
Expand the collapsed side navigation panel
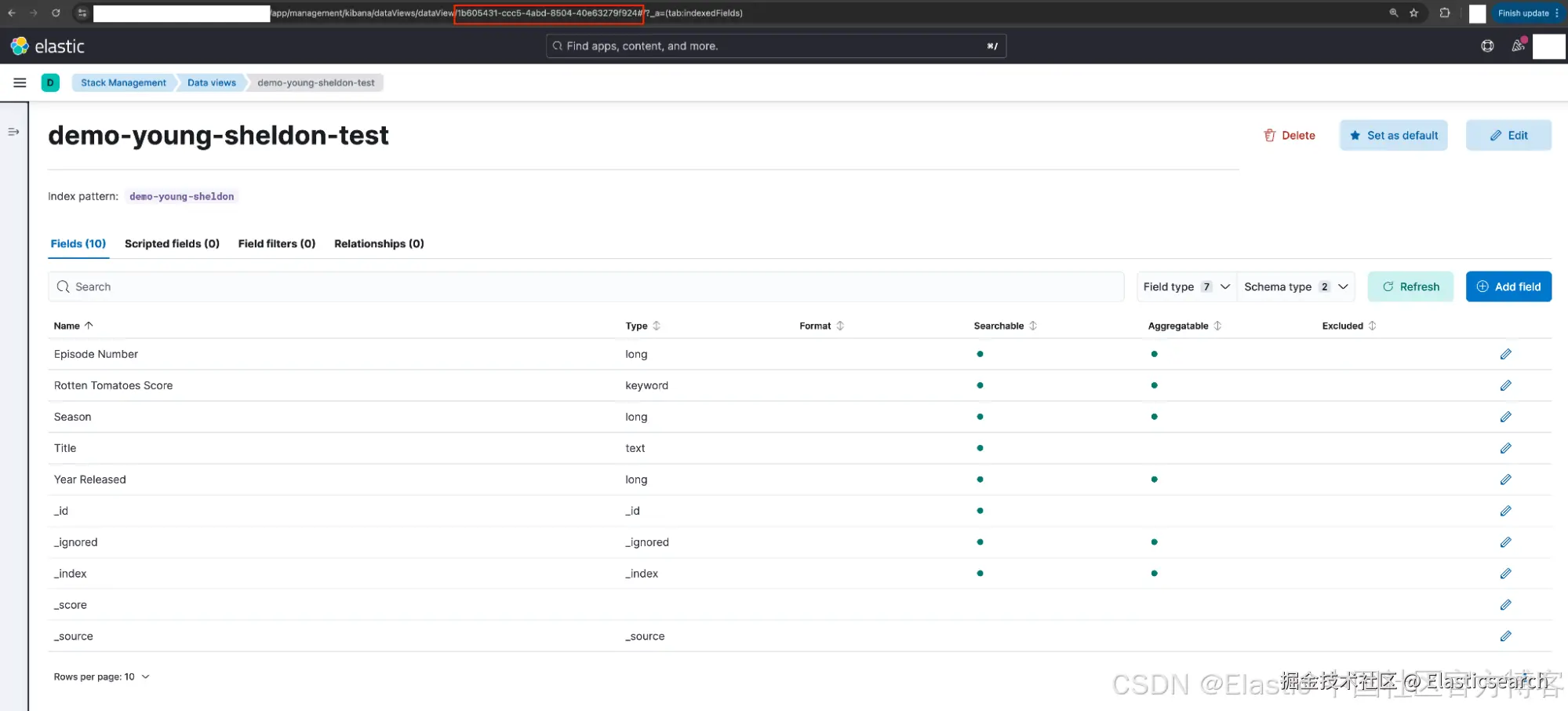13,132
